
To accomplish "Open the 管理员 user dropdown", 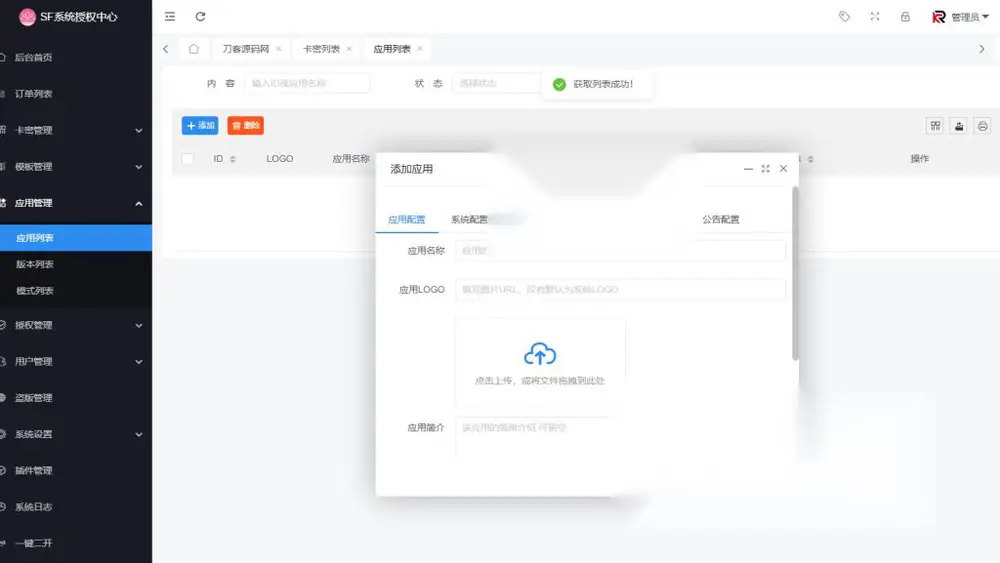I will point(960,17).
